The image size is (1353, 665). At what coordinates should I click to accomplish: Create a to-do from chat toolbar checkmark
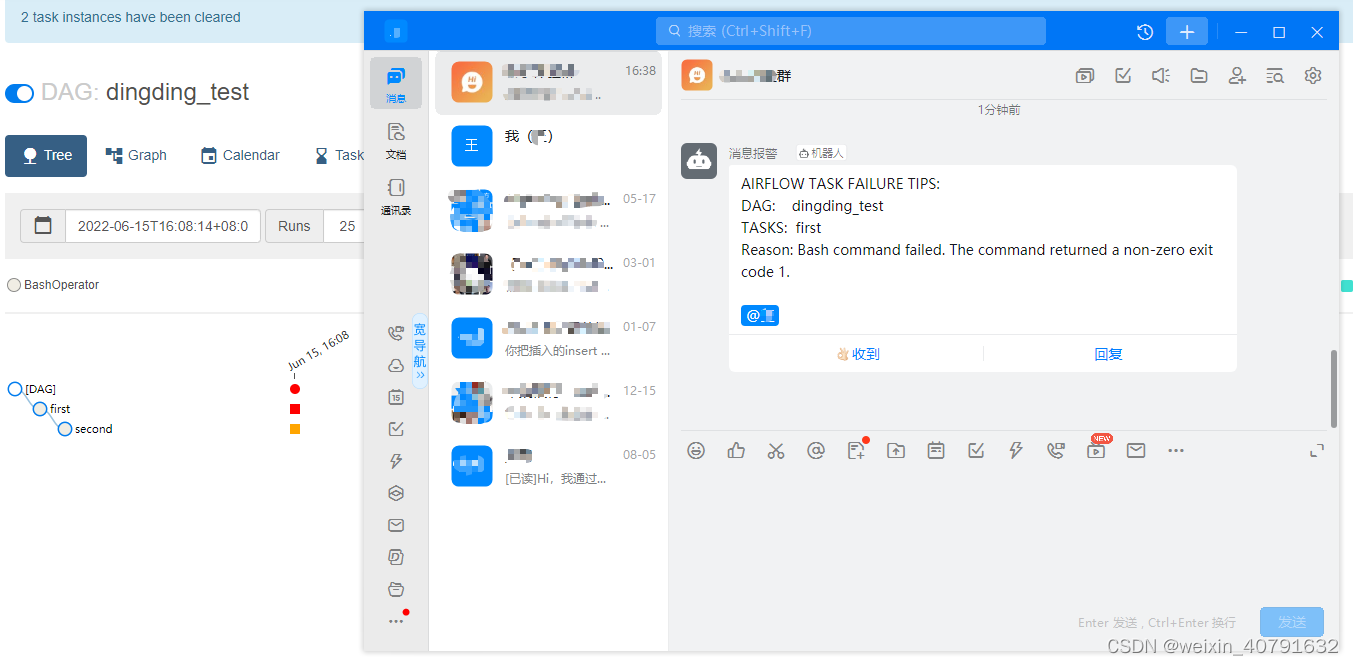tap(976, 451)
